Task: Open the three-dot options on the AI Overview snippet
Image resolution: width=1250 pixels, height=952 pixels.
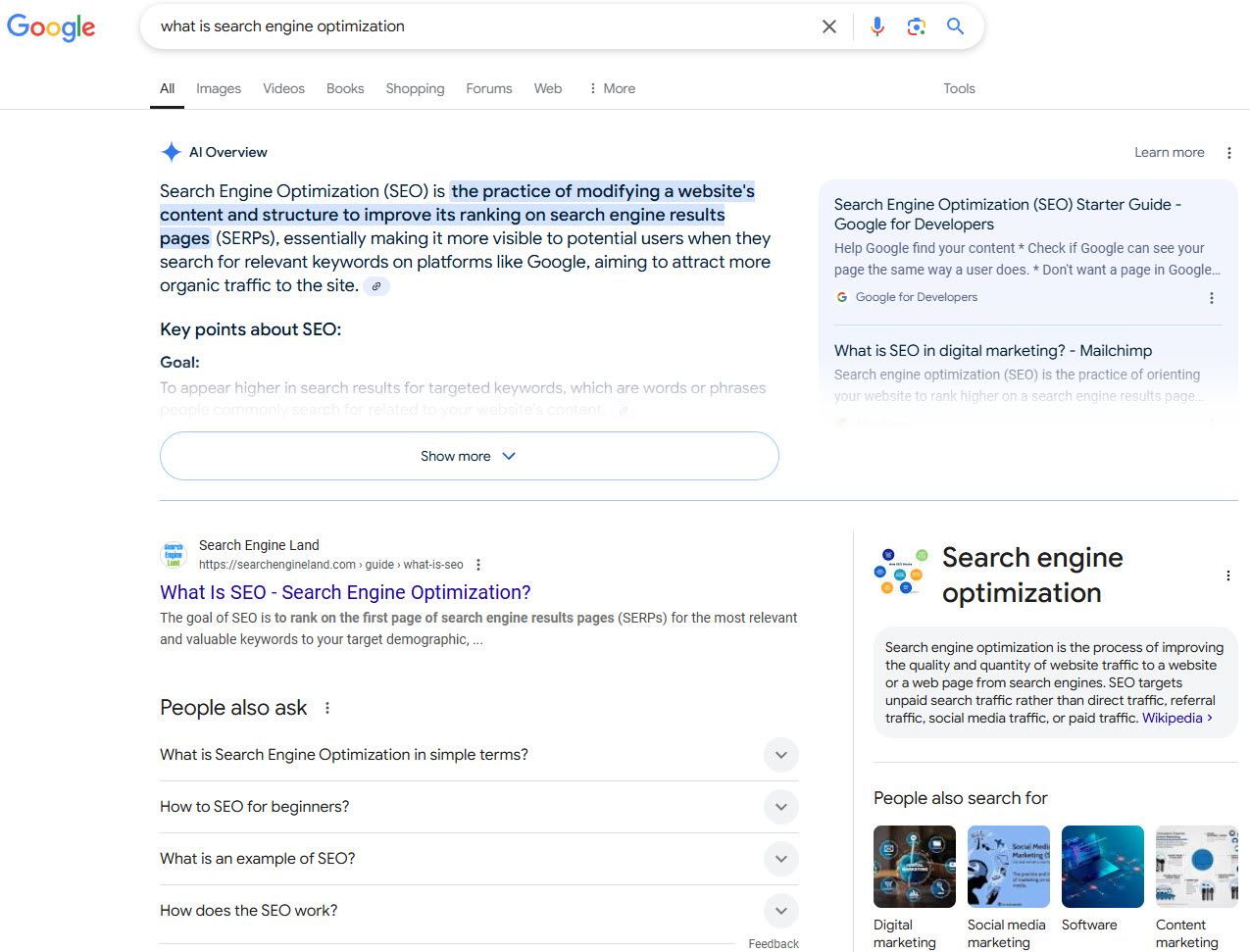Action: point(477,564)
